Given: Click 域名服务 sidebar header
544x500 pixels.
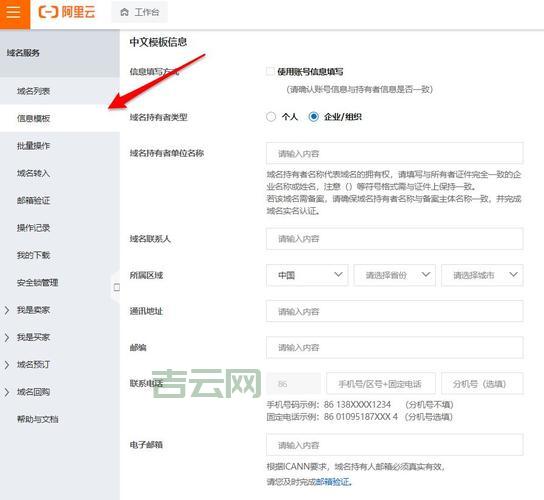Looking at the screenshot, I should [x=23, y=53].
